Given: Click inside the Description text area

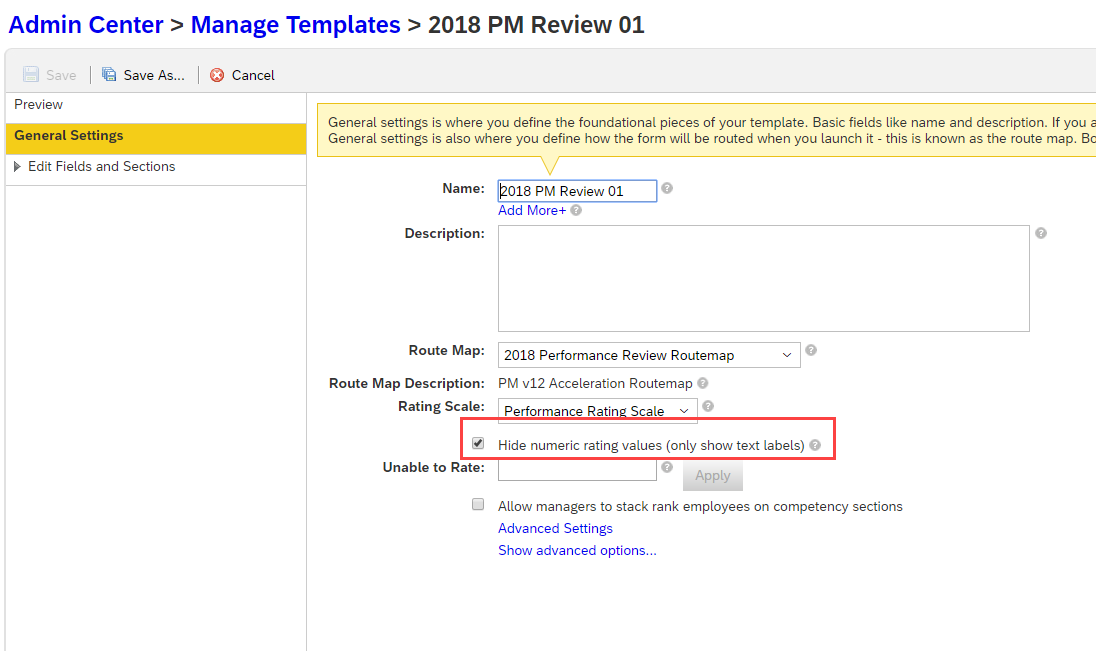Looking at the screenshot, I should 763,278.
